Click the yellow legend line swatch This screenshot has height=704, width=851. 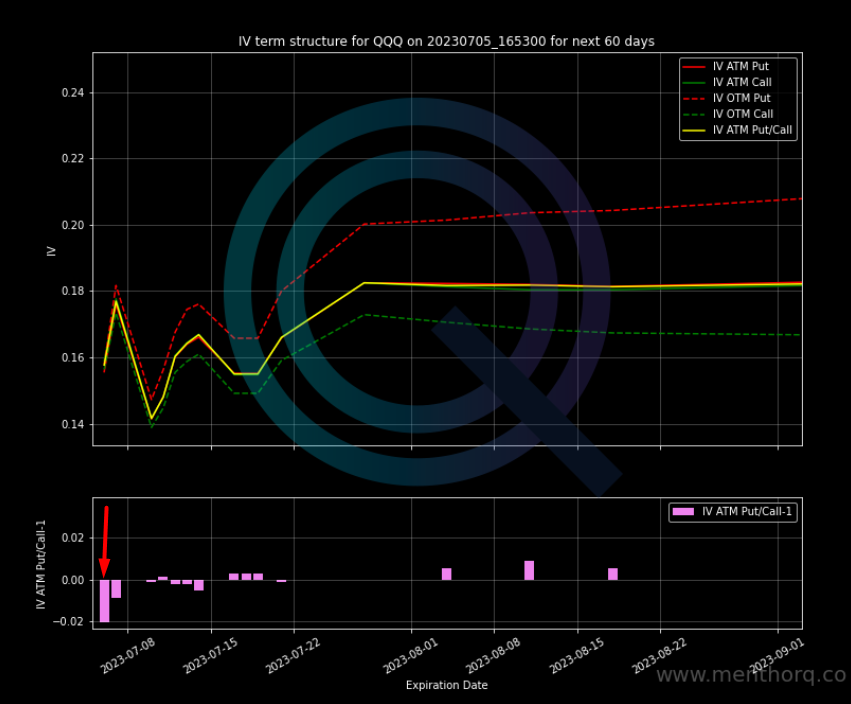[x=694, y=130]
